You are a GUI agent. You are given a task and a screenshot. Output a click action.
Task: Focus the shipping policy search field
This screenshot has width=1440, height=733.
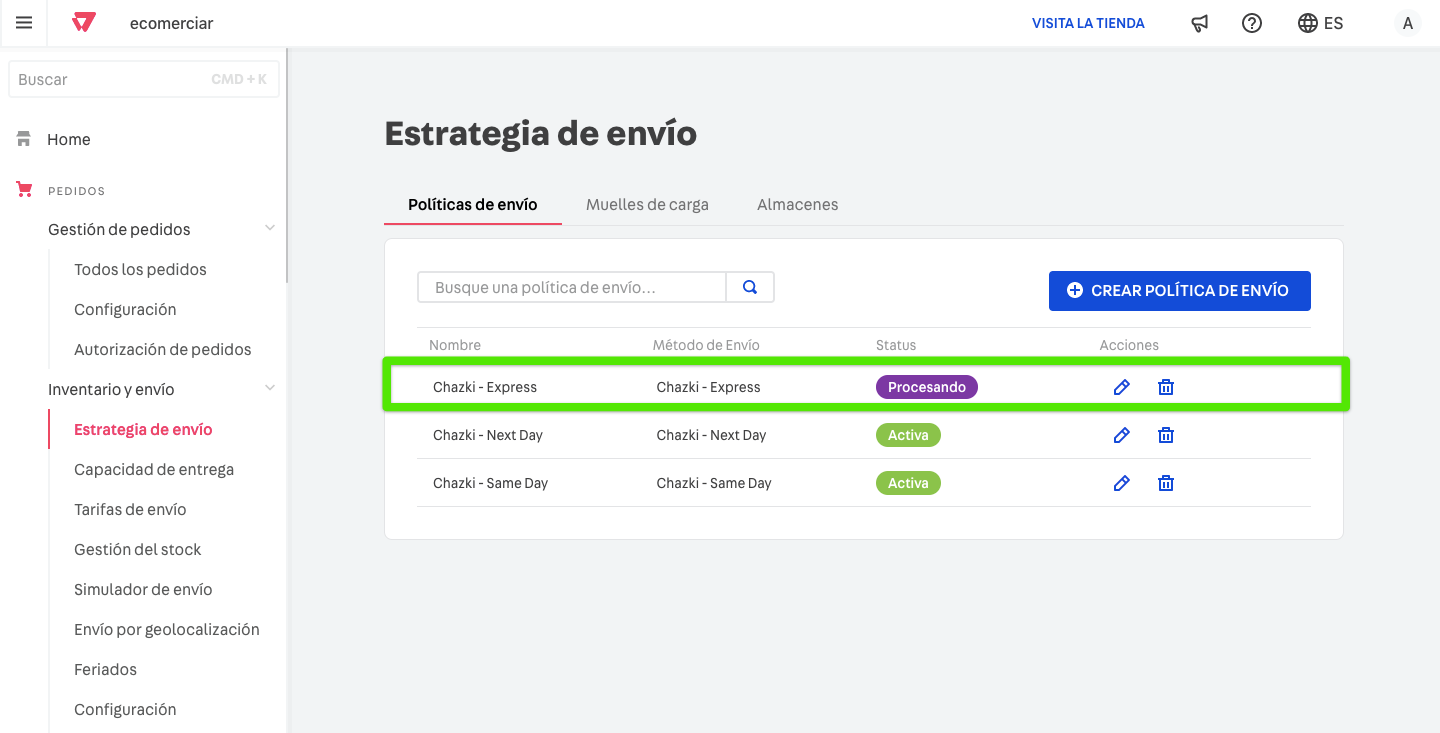(x=572, y=287)
